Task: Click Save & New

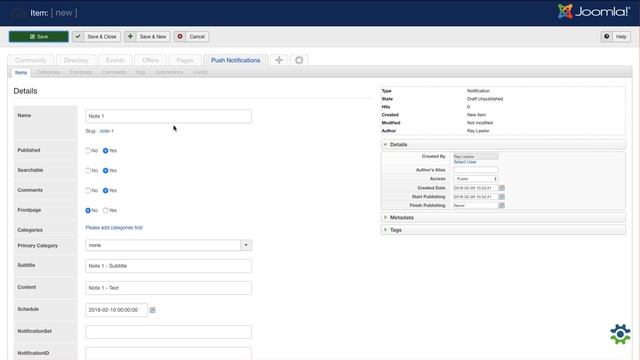Action: pos(147,36)
